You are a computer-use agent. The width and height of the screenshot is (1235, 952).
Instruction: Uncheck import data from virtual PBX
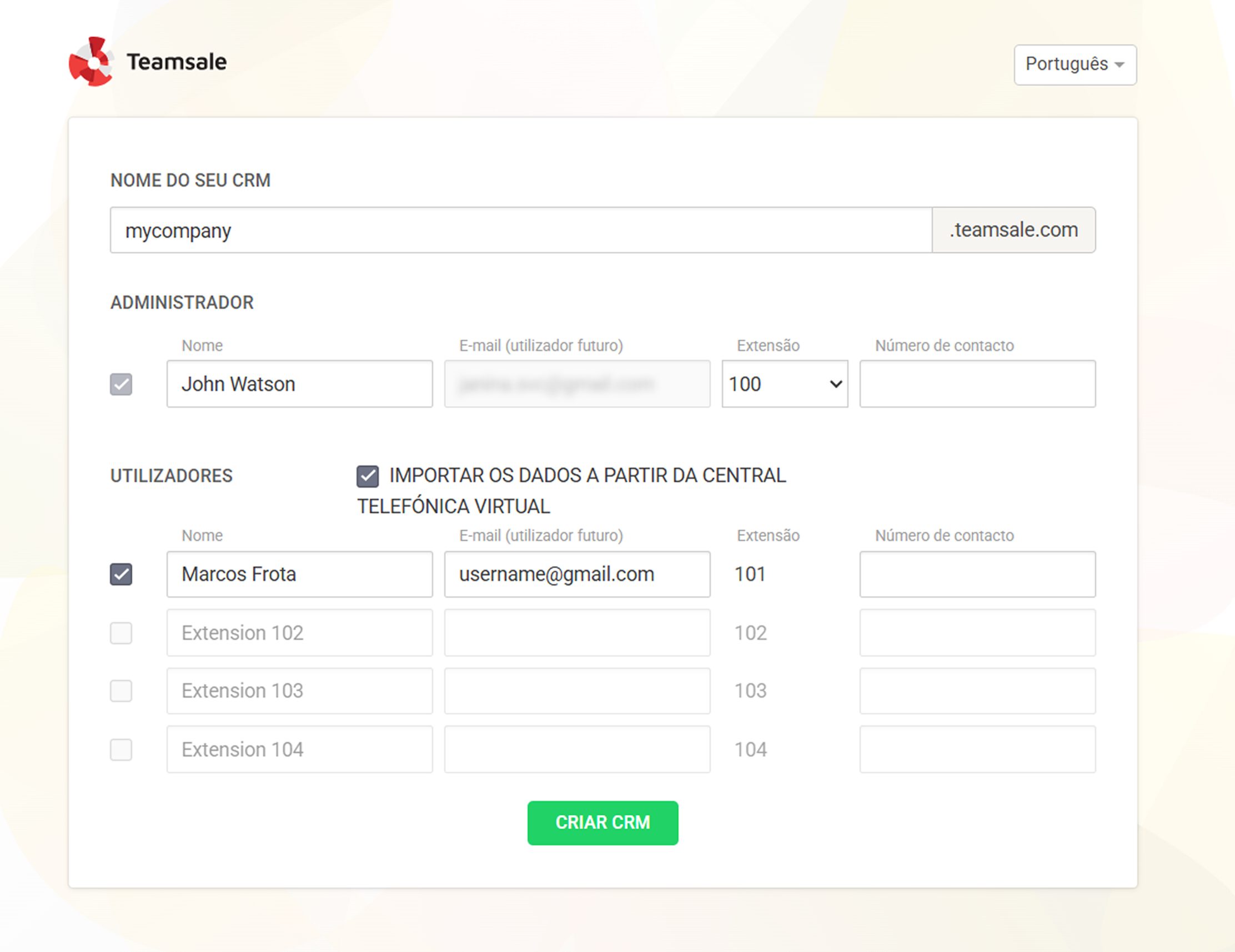[x=368, y=477]
